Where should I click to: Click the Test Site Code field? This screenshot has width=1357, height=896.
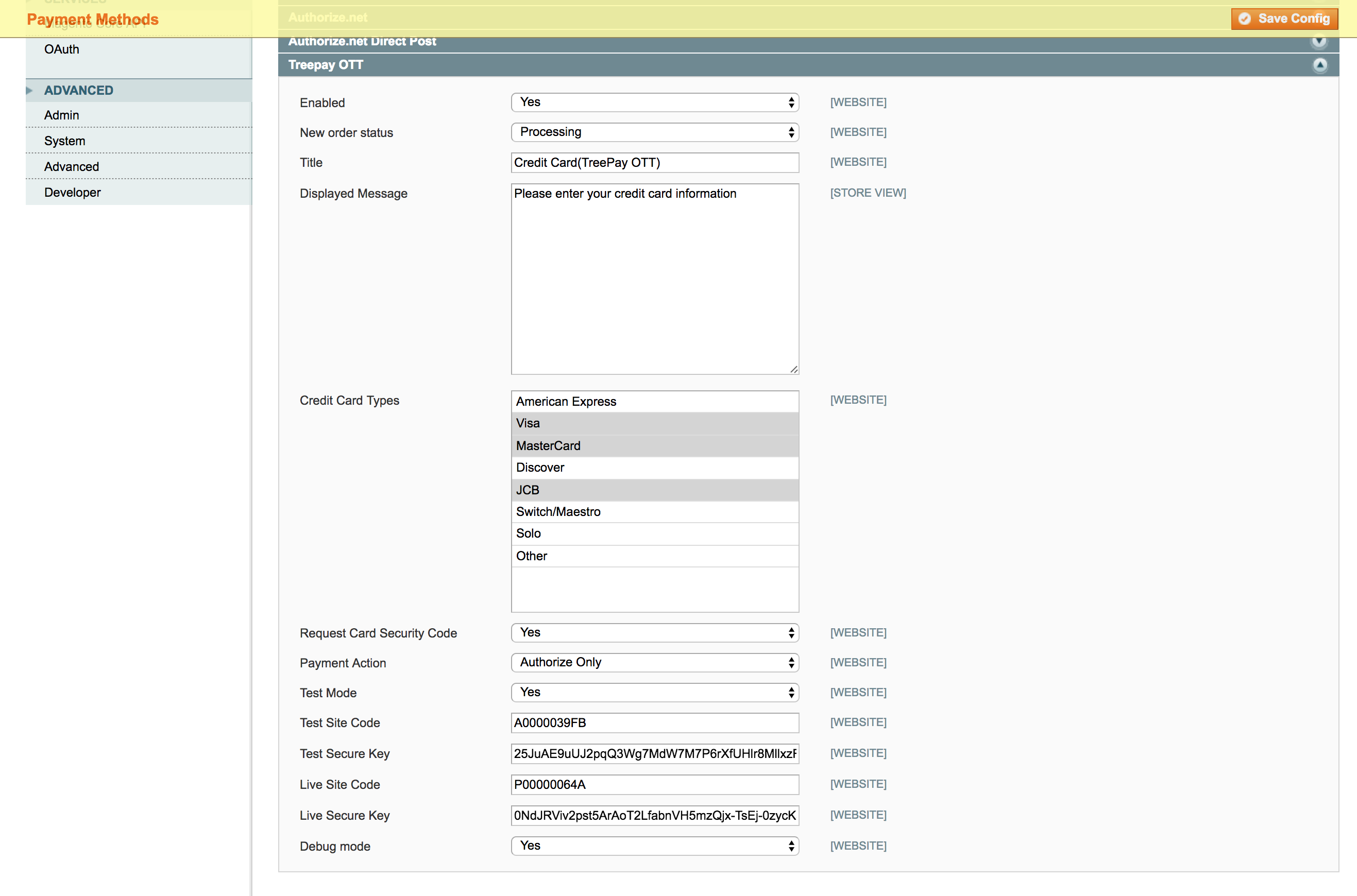tap(654, 723)
